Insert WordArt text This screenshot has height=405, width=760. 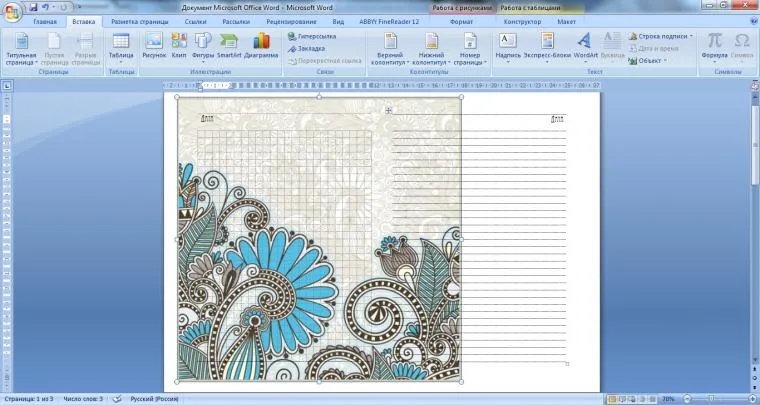pos(586,47)
